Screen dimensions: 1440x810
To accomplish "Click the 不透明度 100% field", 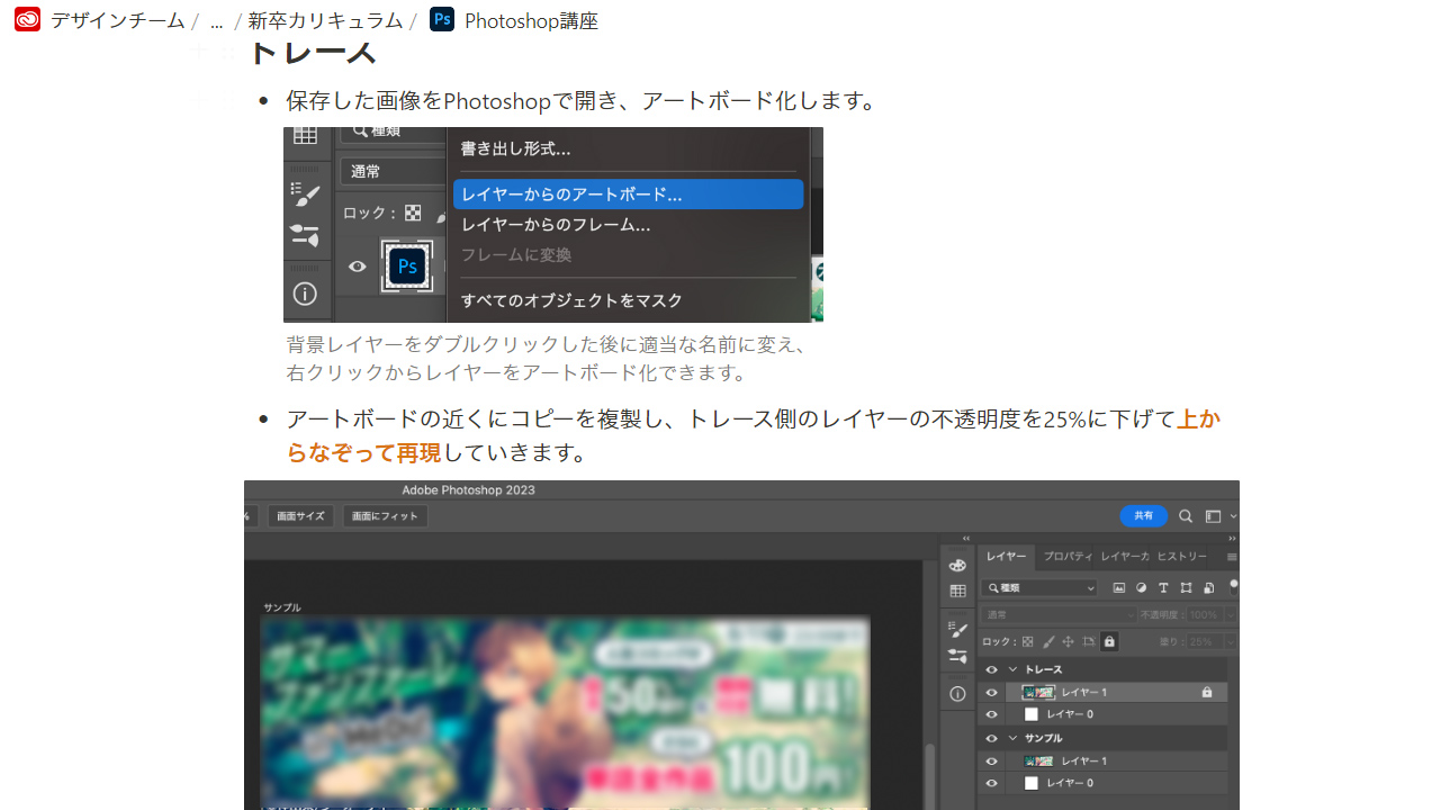I will 1204,615.
